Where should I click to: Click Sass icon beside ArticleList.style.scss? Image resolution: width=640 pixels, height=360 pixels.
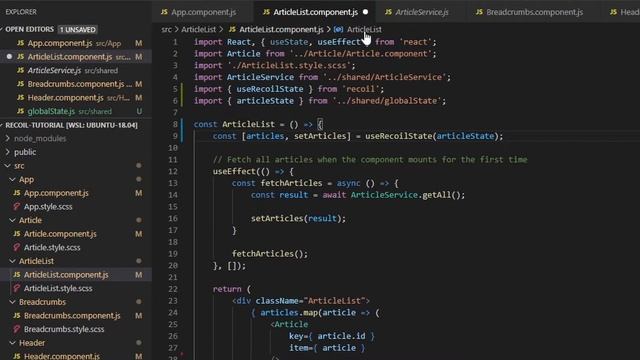click(x=17, y=288)
